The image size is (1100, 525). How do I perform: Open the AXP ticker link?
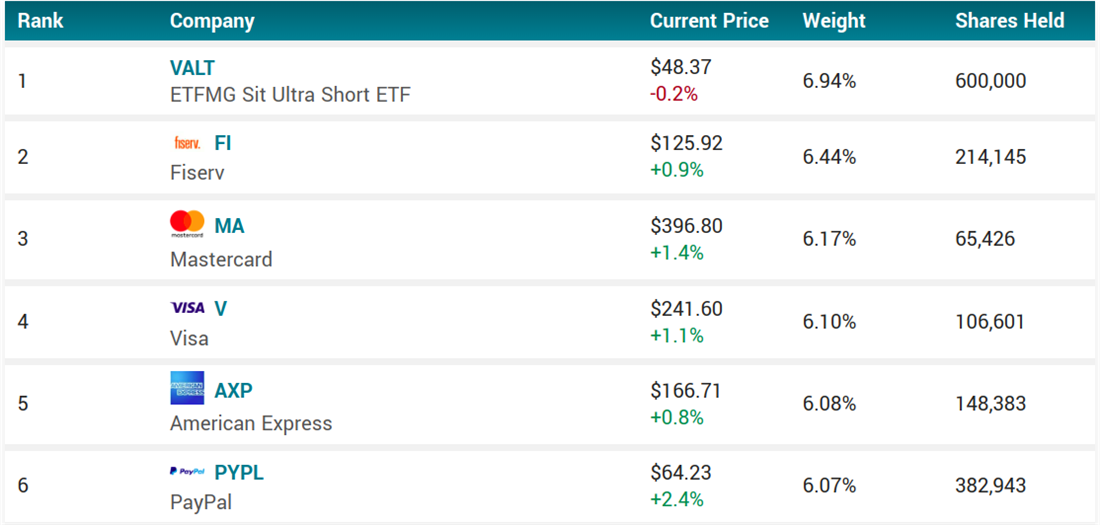point(233,390)
